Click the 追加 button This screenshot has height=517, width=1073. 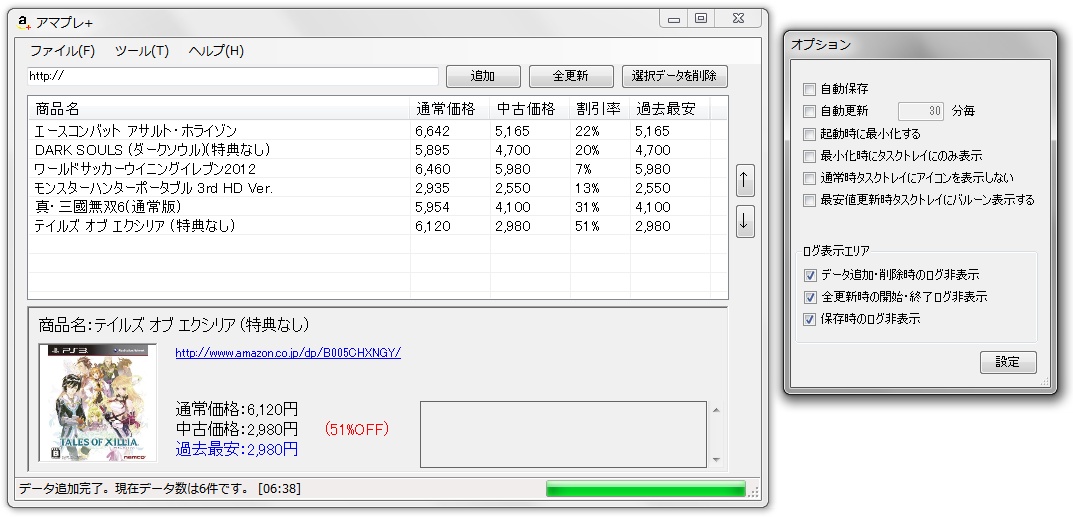click(483, 76)
